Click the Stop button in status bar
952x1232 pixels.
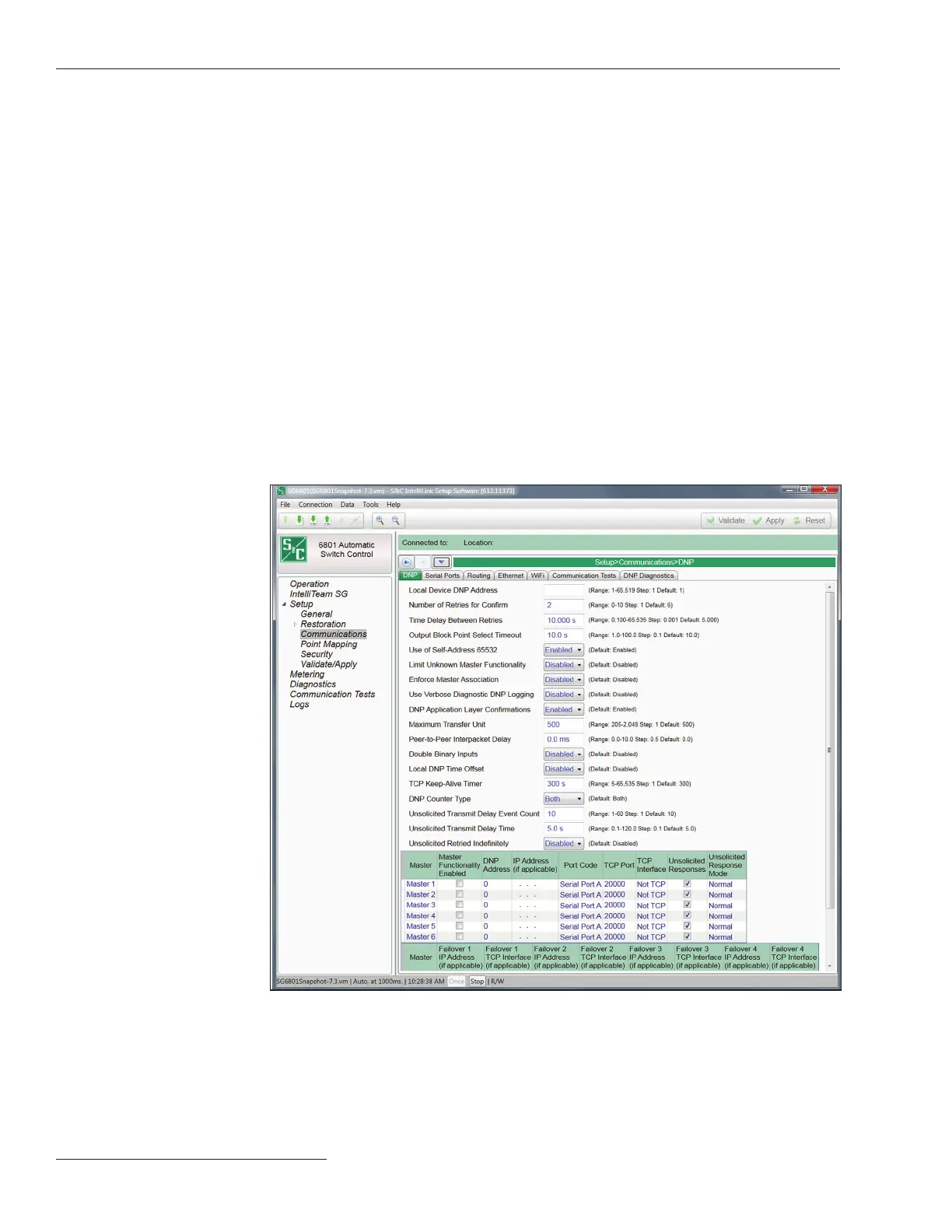click(x=478, y=982)
